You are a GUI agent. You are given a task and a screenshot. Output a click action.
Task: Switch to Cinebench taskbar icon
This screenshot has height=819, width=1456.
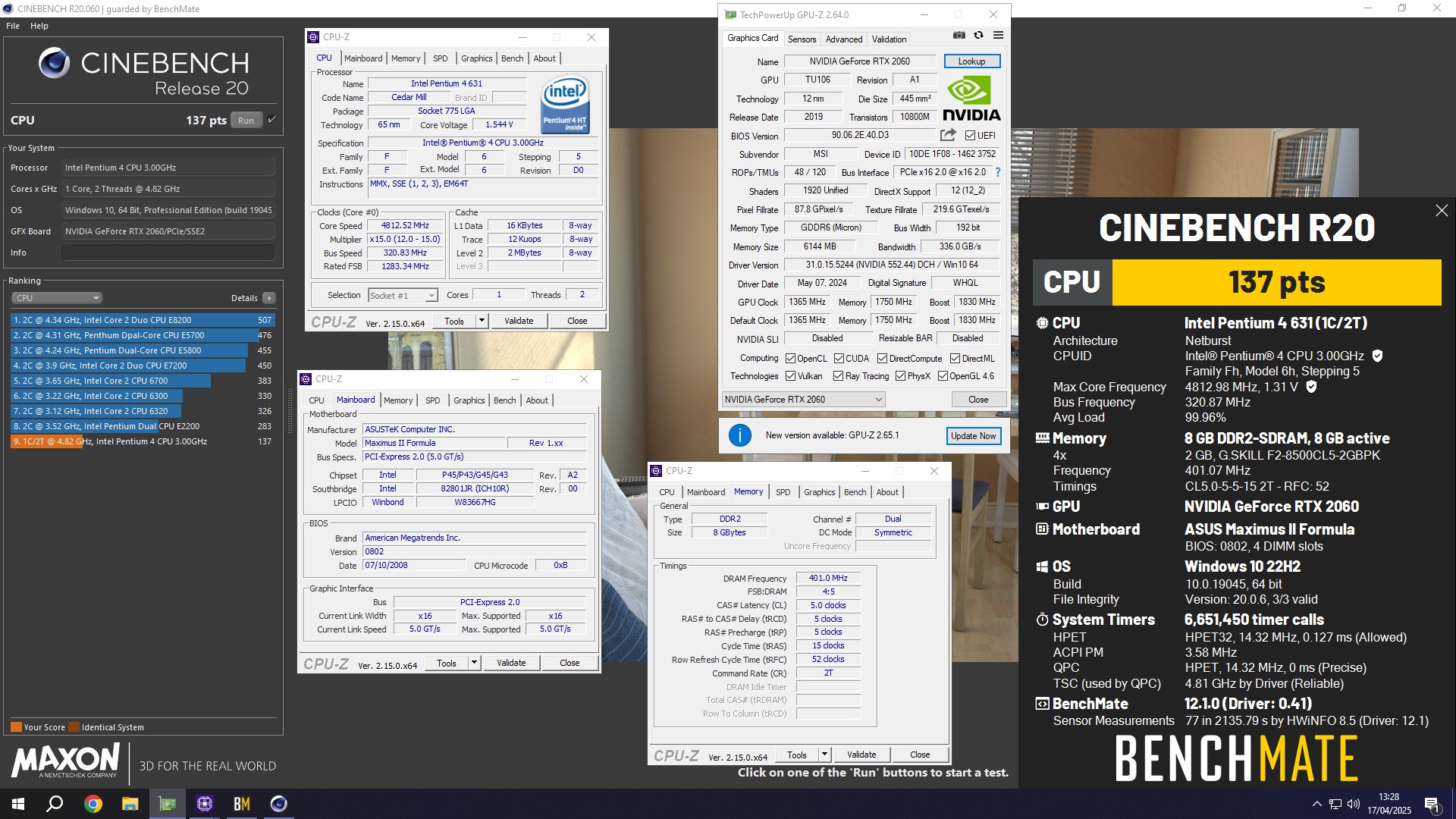(x=279, y=804)
